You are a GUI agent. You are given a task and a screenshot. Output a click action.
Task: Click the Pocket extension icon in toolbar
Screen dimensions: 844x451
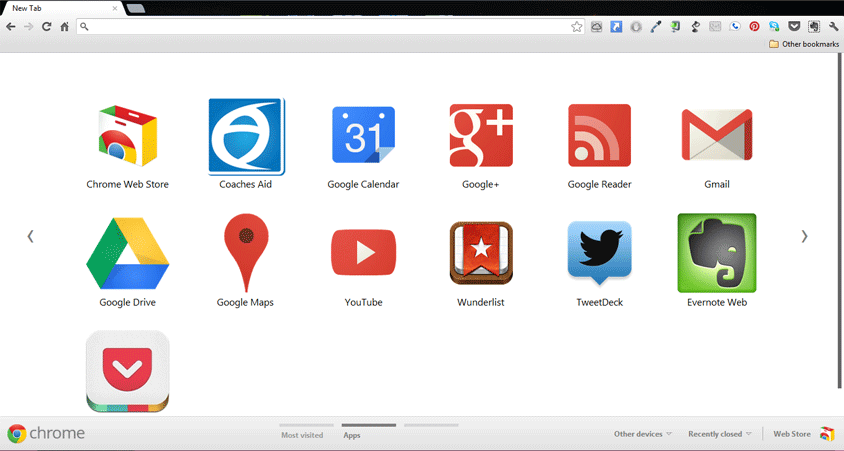pos(794,27)
